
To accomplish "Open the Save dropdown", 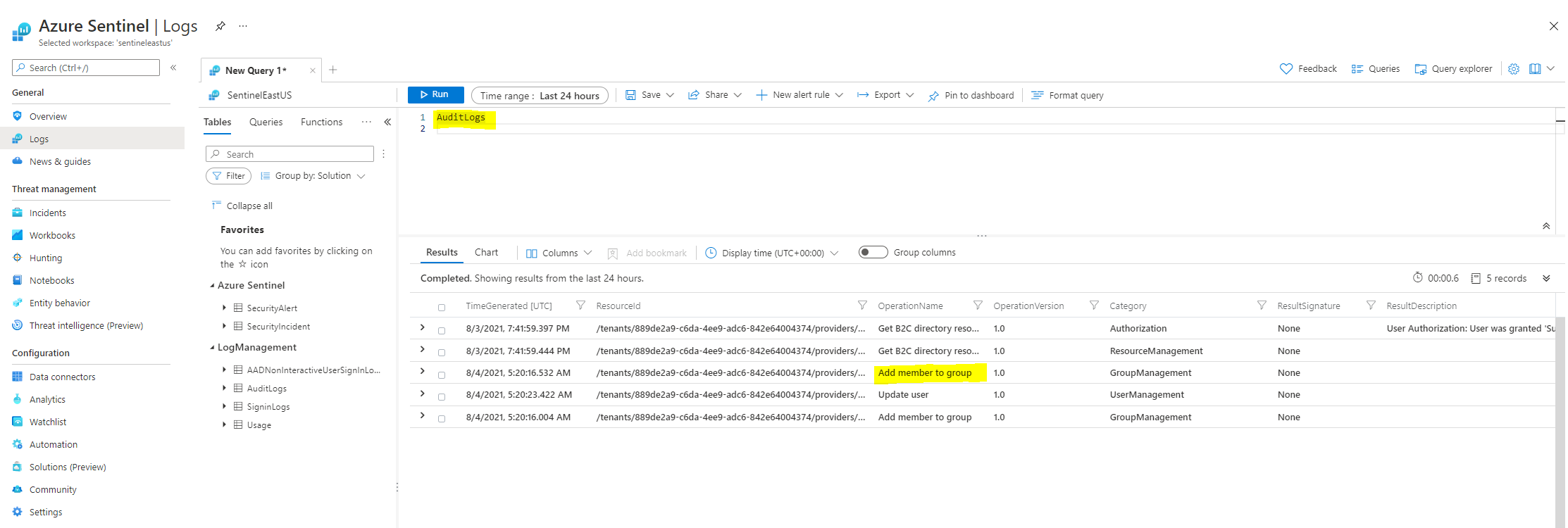I will (649, 95).
